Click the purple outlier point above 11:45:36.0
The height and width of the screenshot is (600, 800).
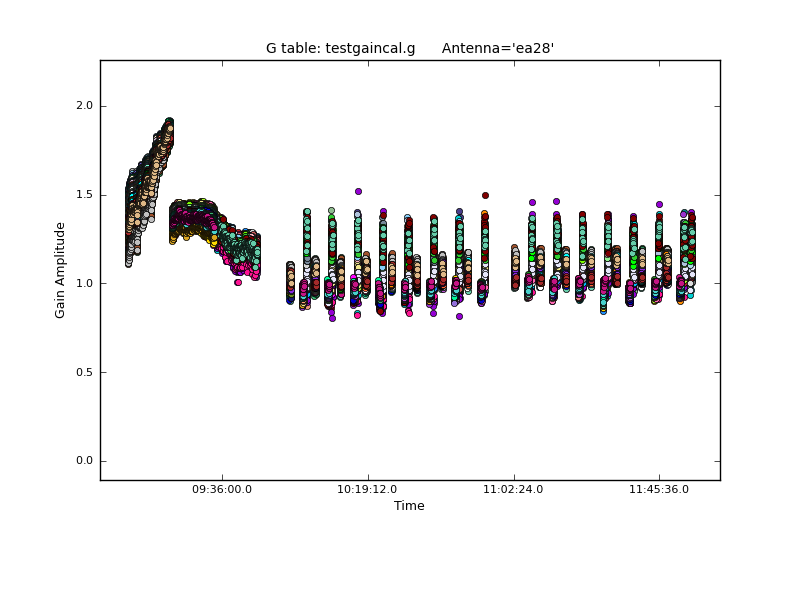coord(659,204)
